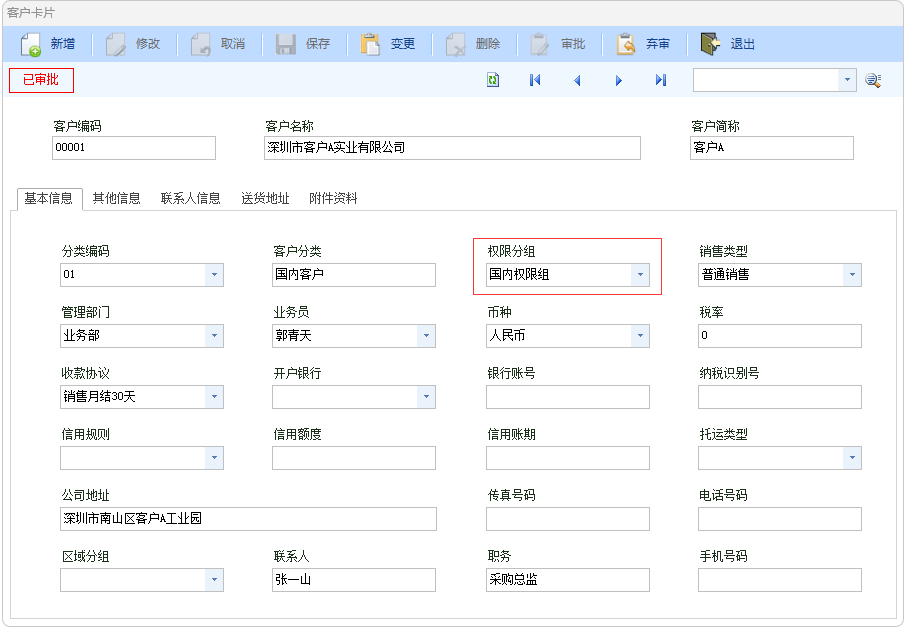
Task: Expand the 销售类型 dropdown
Action: click(852, 275)
